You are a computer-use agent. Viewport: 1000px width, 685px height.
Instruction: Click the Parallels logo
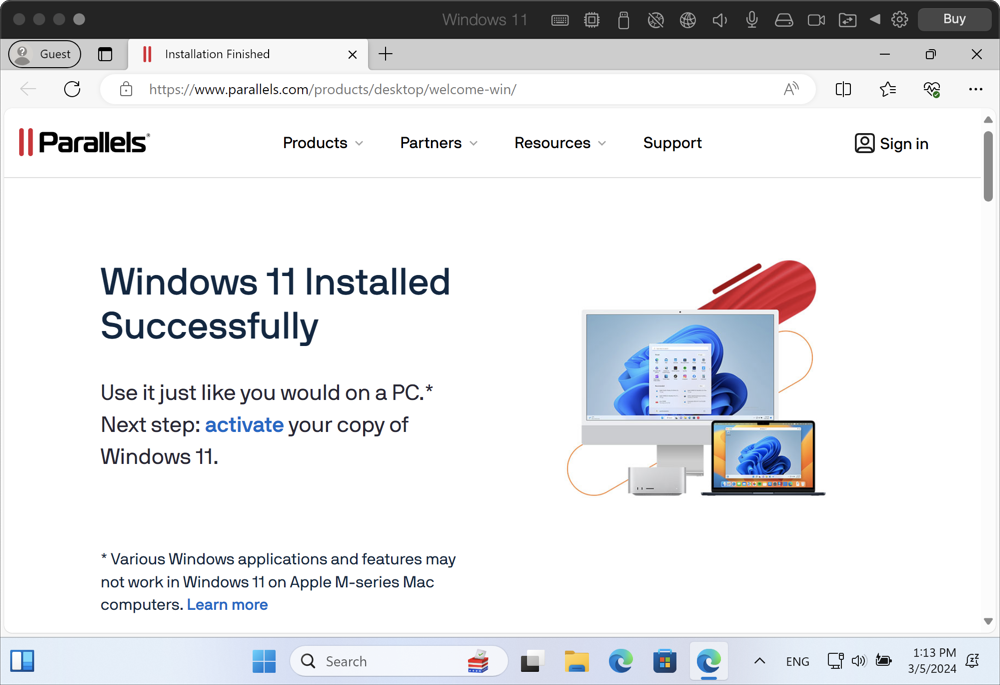pyautogui.click(x=84, y=142)
